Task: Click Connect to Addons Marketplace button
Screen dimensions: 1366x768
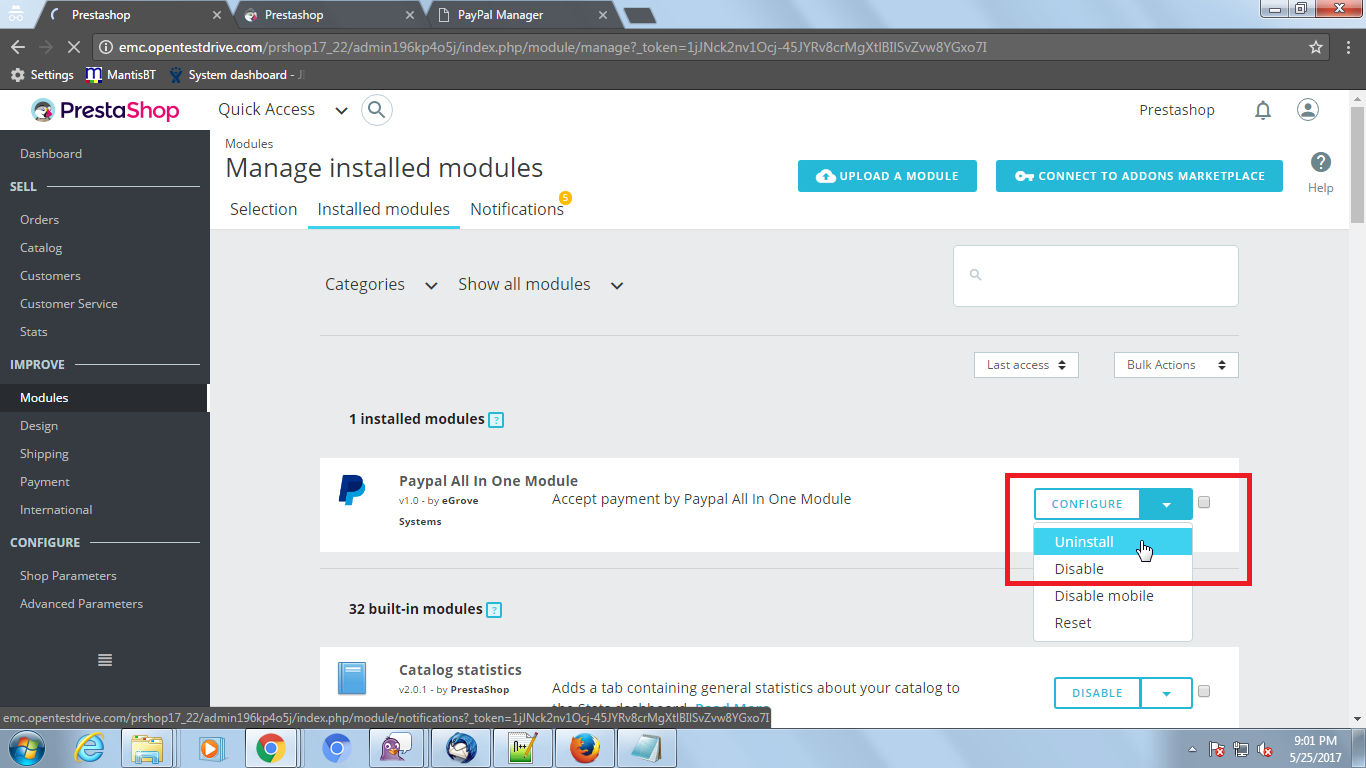Action: (x=1139, y=176)
